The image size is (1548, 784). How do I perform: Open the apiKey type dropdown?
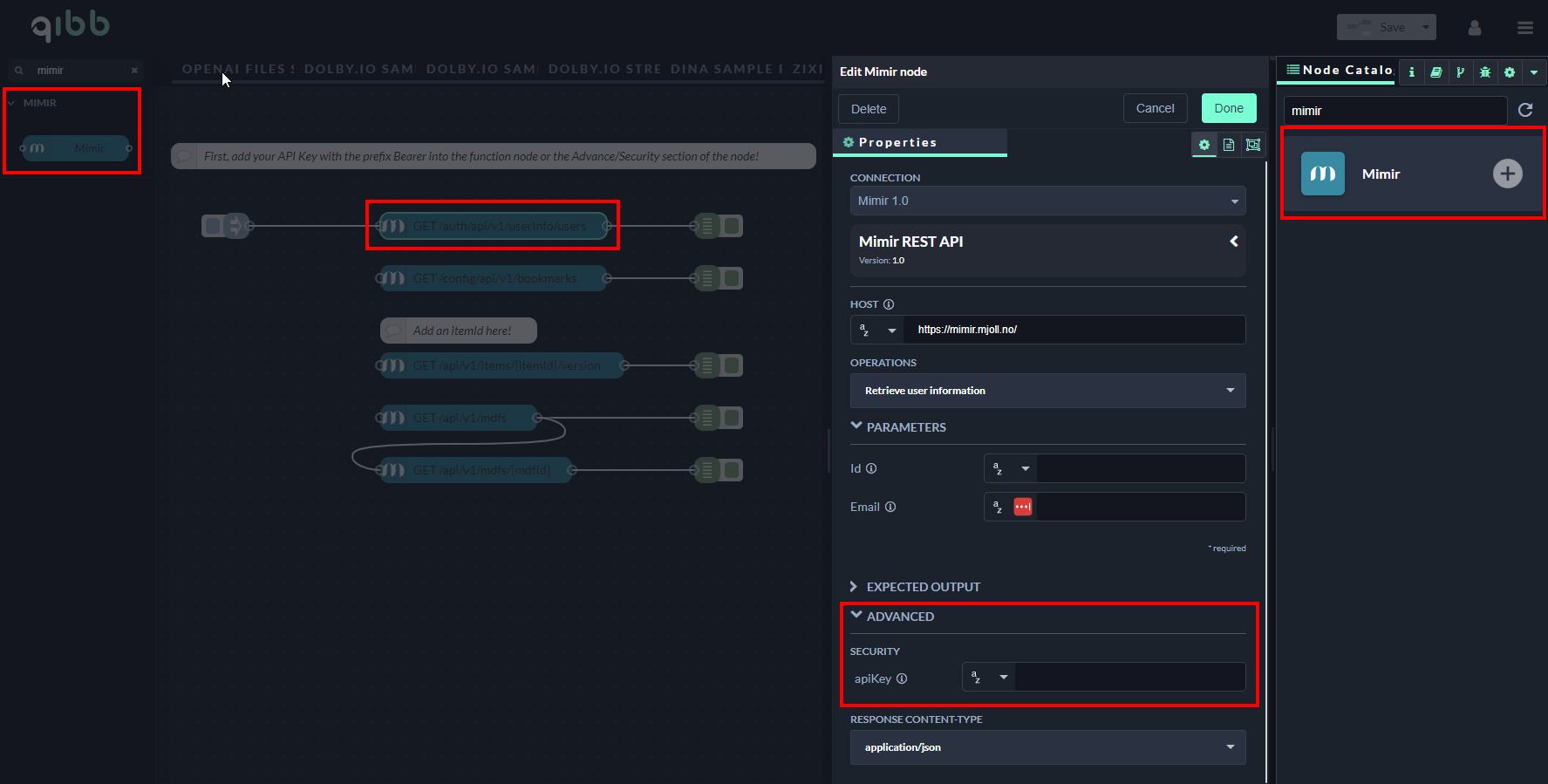click(x=989, y=678)
